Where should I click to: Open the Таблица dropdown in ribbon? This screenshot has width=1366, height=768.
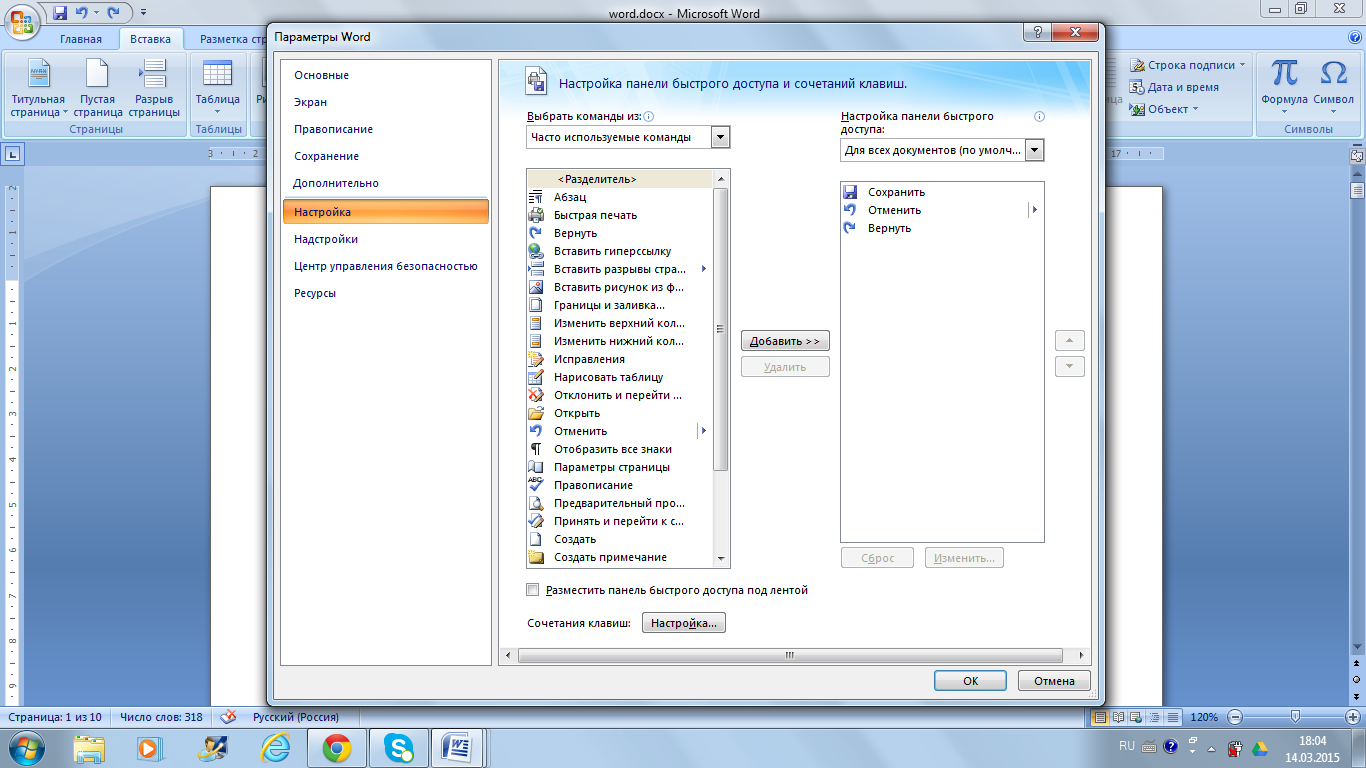coord(218,90)
